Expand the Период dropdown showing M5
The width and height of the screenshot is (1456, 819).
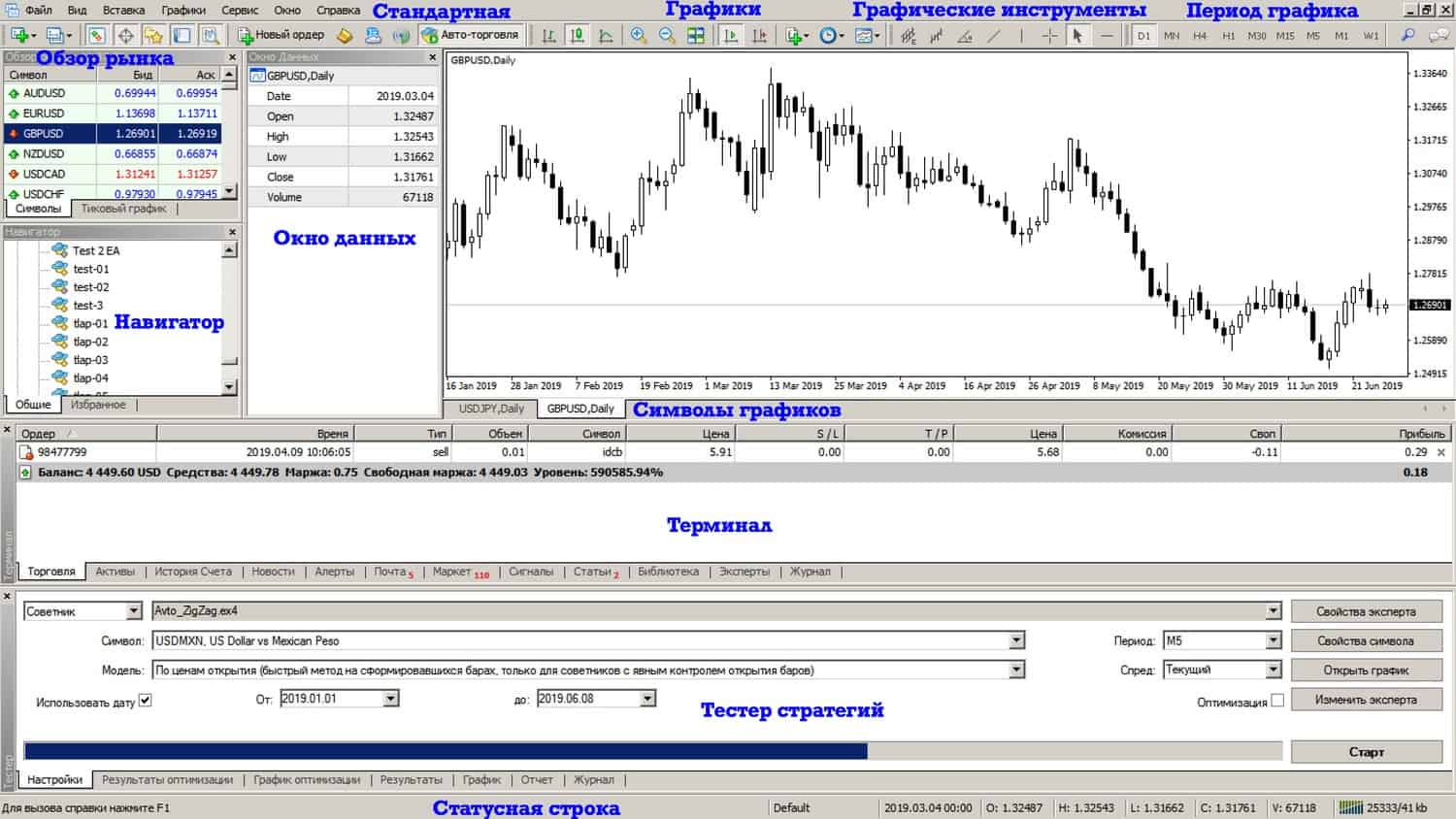coord(1273,640)
